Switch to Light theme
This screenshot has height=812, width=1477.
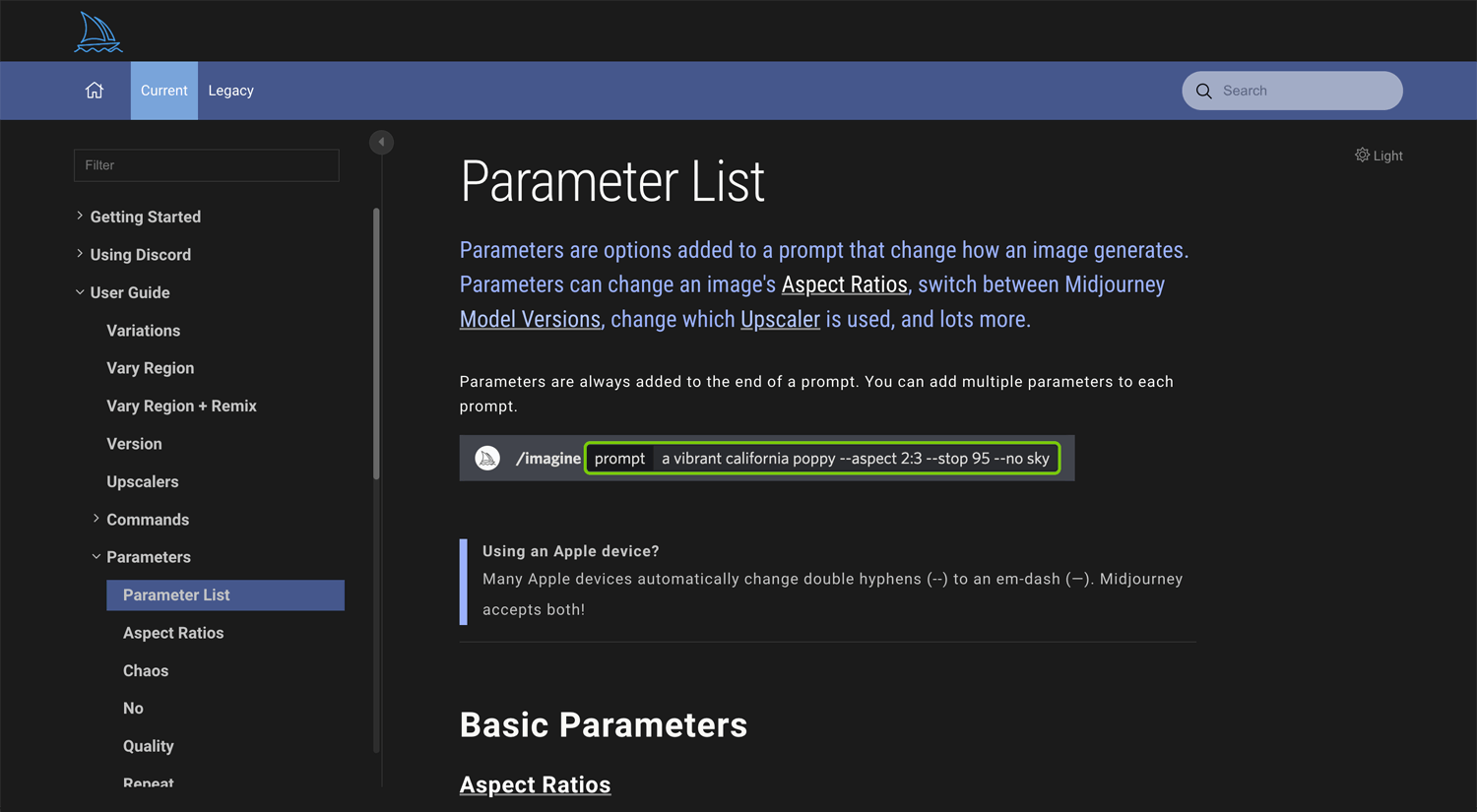click(1379, 156)
